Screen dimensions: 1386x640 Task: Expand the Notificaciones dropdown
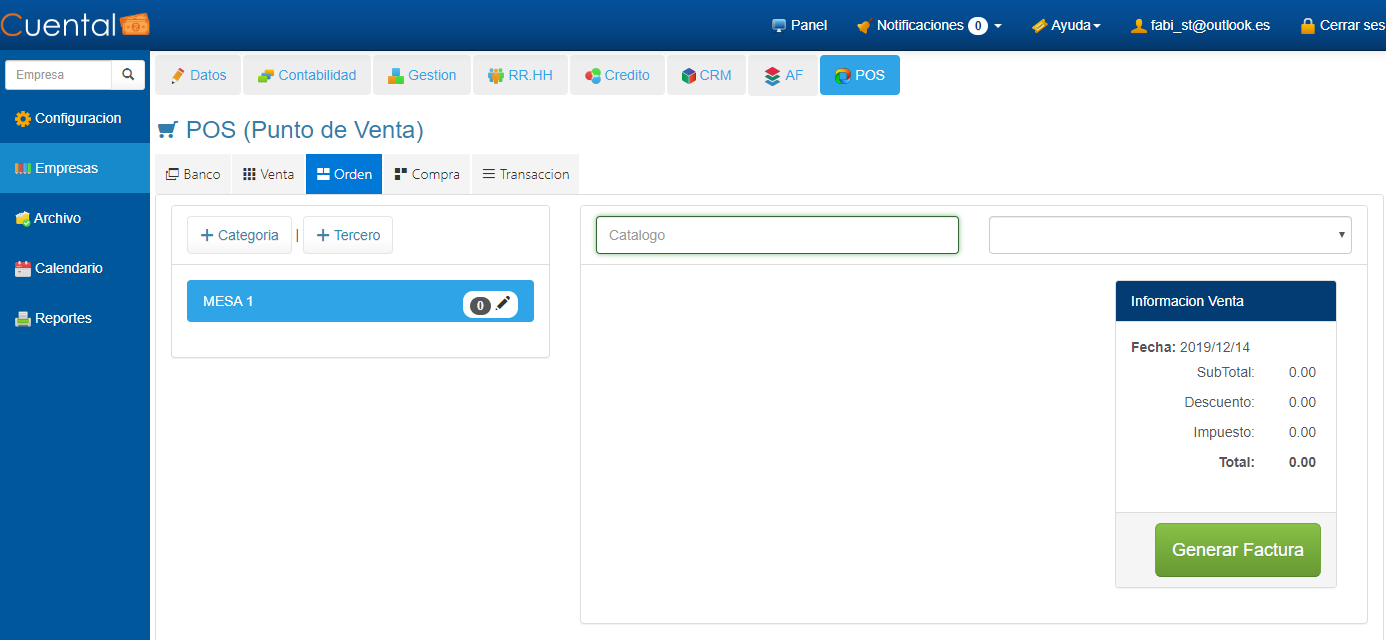pyautogui.click(x=929, y=25)
